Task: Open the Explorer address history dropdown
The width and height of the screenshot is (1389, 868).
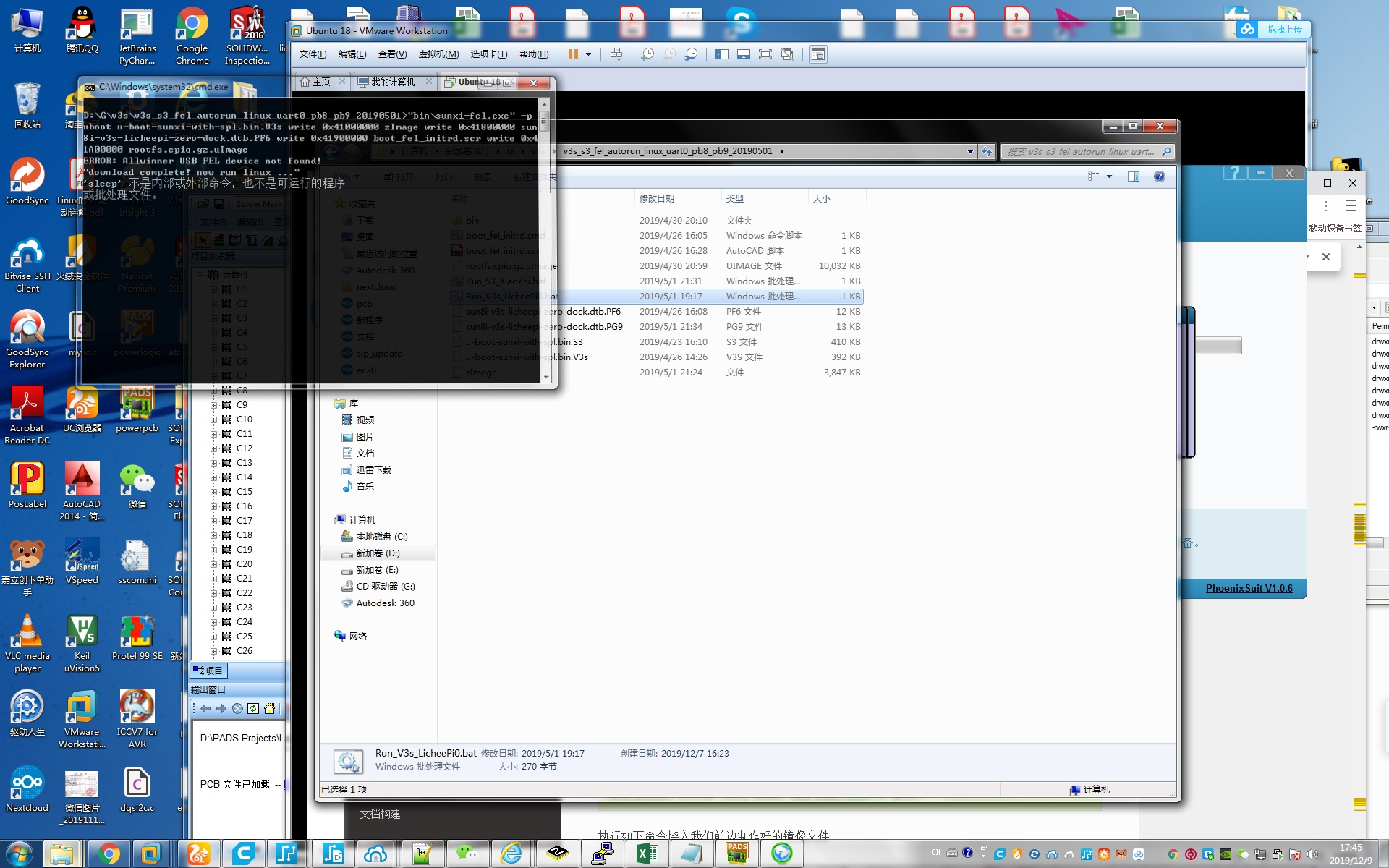Action: [970, 152]
